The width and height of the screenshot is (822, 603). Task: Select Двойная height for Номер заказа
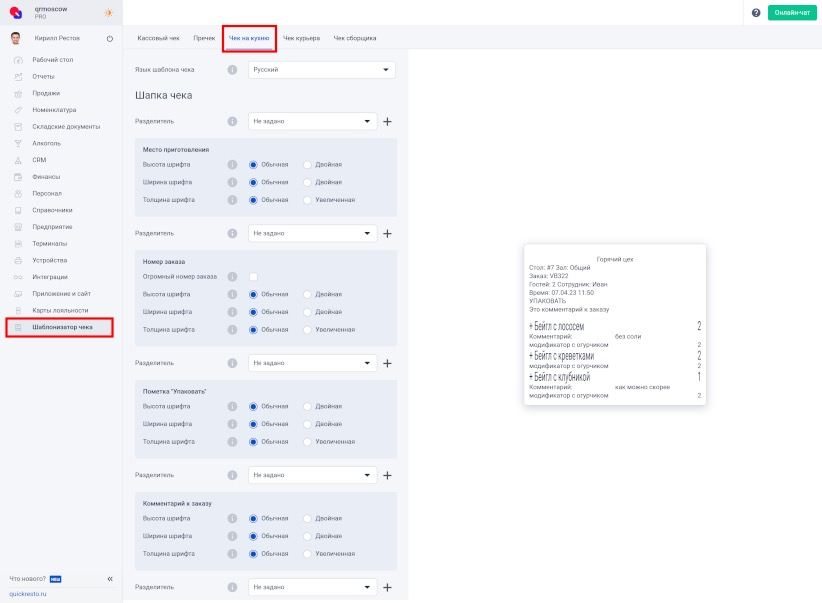coord(308,294)
